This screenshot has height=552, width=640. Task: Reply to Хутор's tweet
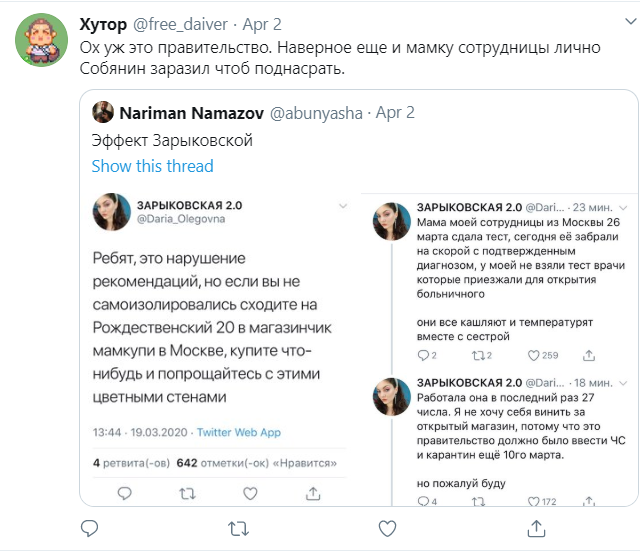(88, 526)
